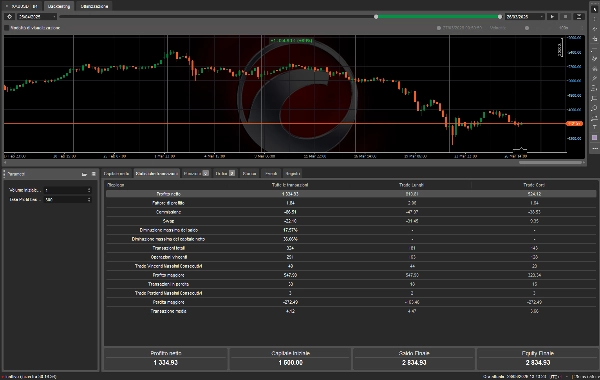Viewport: 600px width, 380px height.
Task: Open the Registro tab
Action: coord(293,173)
